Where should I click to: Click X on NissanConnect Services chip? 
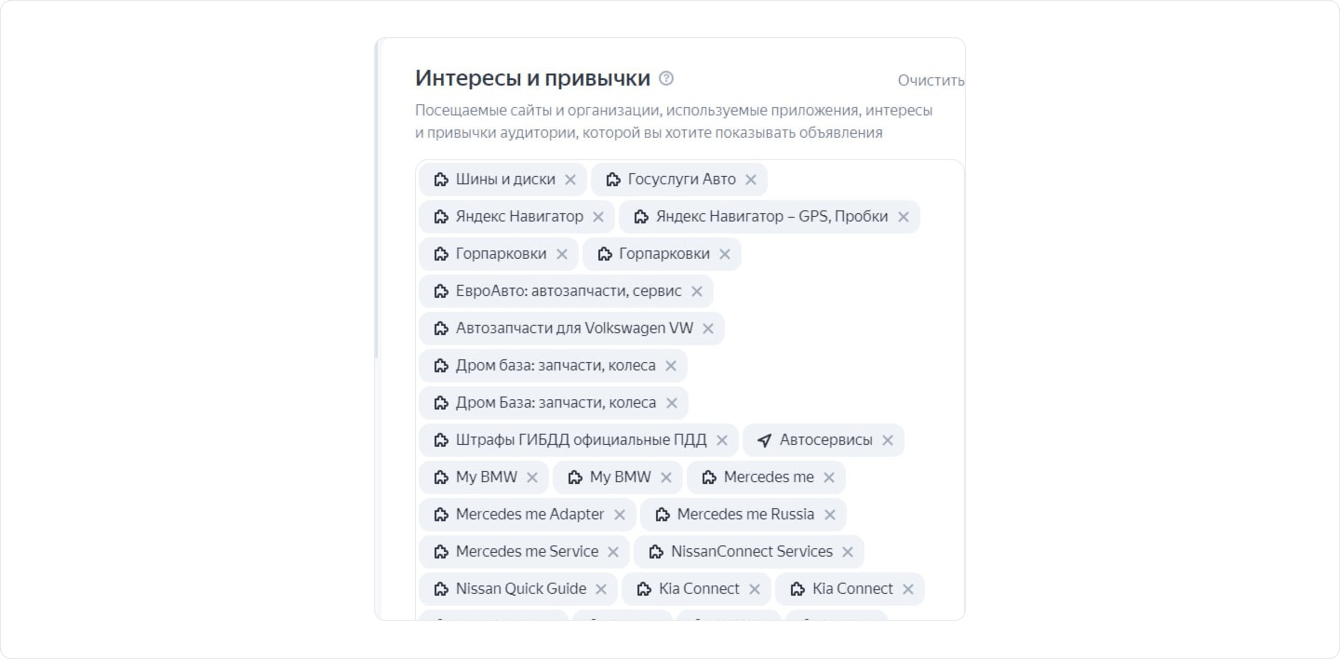(x=847, y=552)
